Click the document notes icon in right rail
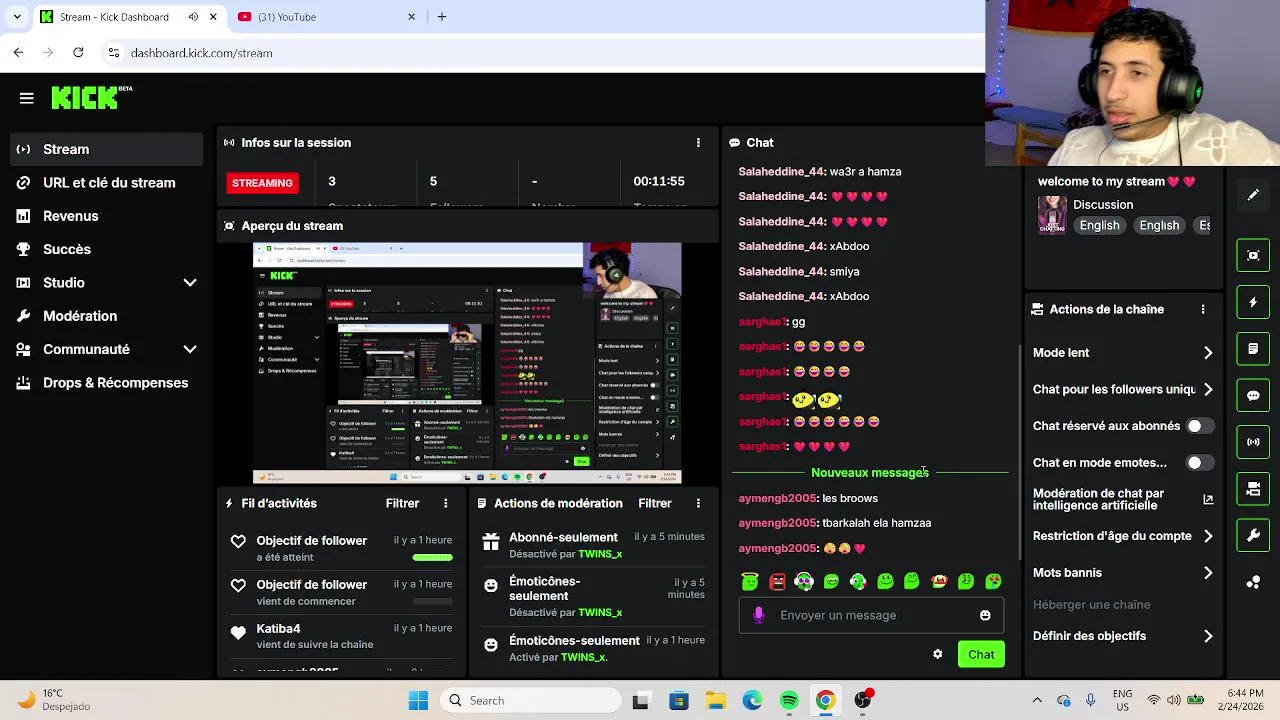Screen dimensions: 1280x720 click(x=1253, y=349)
